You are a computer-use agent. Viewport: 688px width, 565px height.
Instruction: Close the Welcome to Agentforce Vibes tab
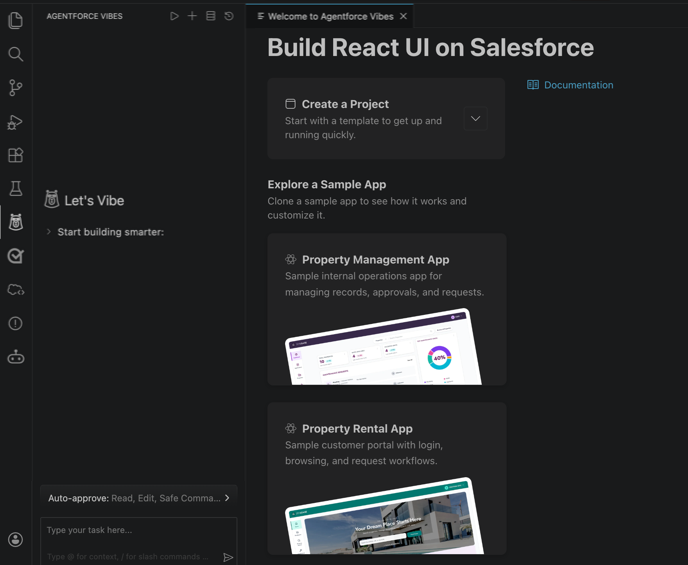coord(404,16)
